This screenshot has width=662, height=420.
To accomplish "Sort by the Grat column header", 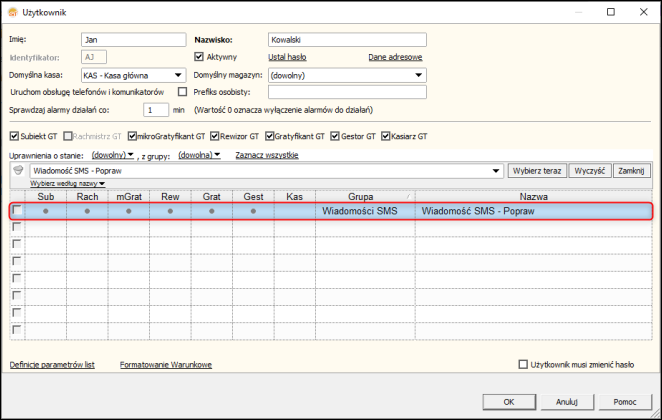I will click(212, 197).
